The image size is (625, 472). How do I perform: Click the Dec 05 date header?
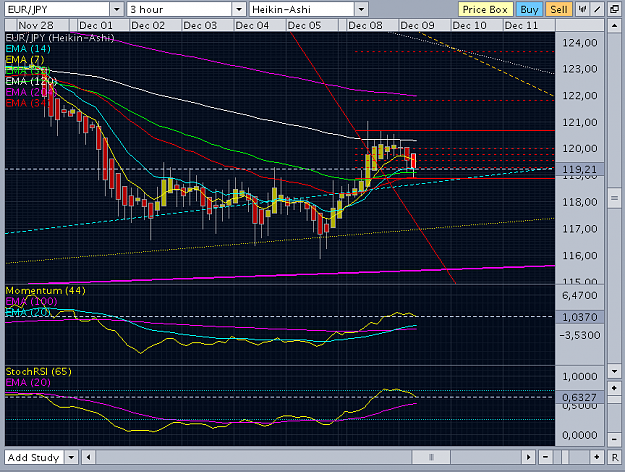pyautogui.click(x=304, y=26)
